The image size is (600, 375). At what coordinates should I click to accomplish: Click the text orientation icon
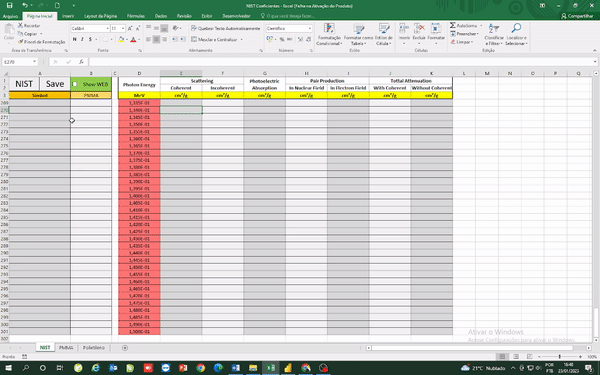175,28
